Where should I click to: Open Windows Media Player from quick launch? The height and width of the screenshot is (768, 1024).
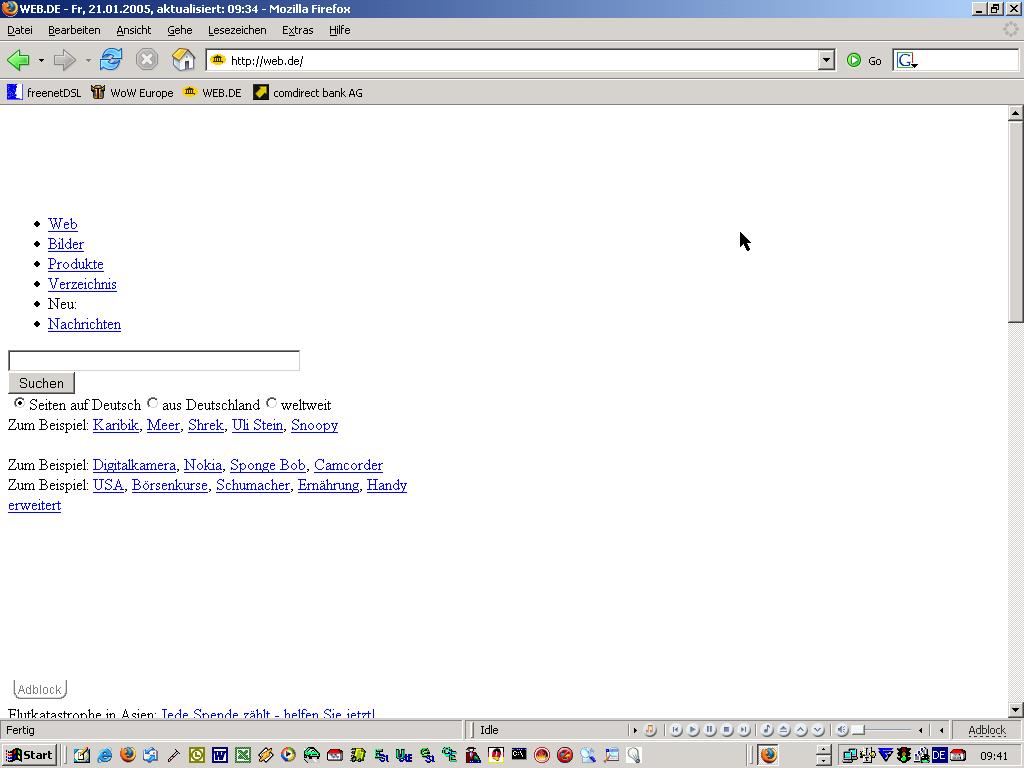click(288, 756)
